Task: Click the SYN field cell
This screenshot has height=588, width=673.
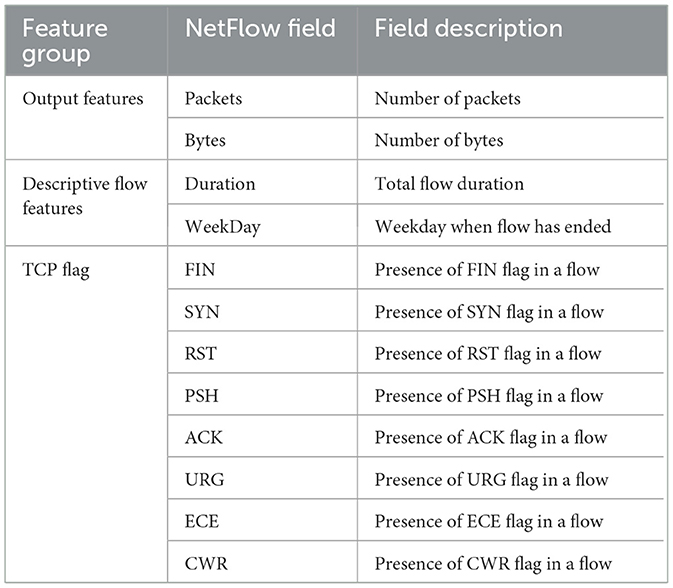Action: click(202, 311)
